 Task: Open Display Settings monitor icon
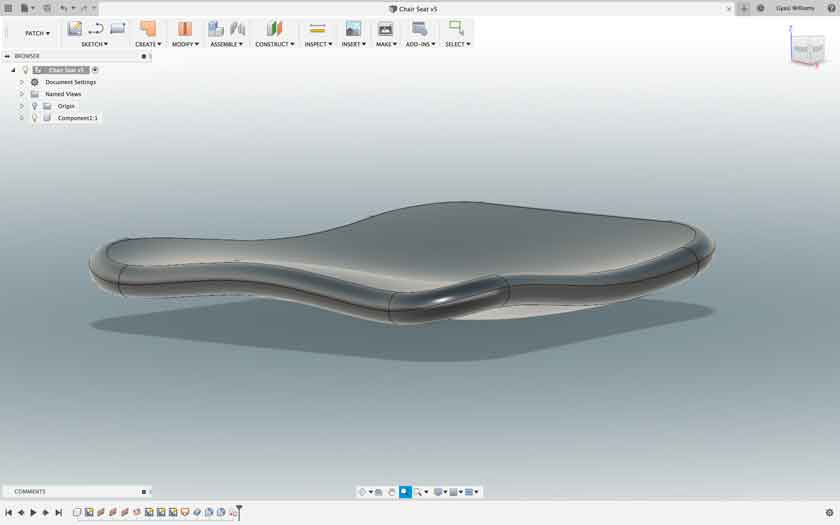tap(438, 492)
